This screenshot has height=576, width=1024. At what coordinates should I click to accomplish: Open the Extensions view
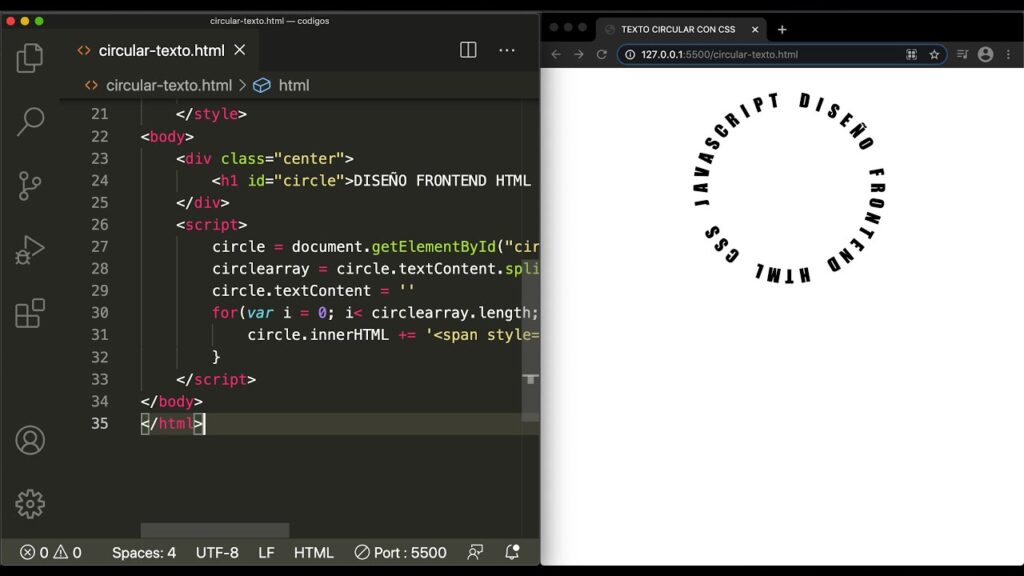[30, 313]
